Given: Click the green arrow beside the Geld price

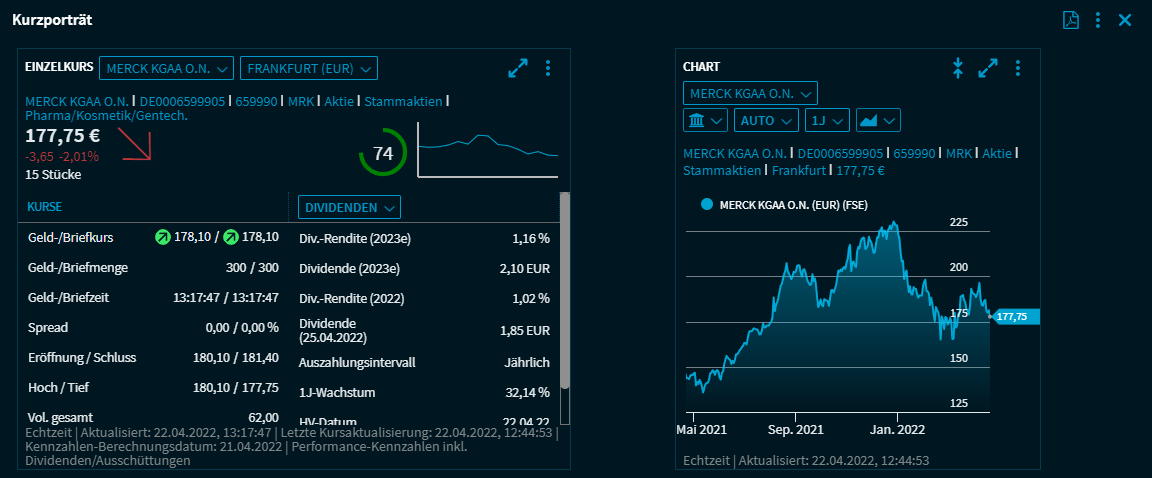Looking at the screenshot, I should click(x=163, y=237).
